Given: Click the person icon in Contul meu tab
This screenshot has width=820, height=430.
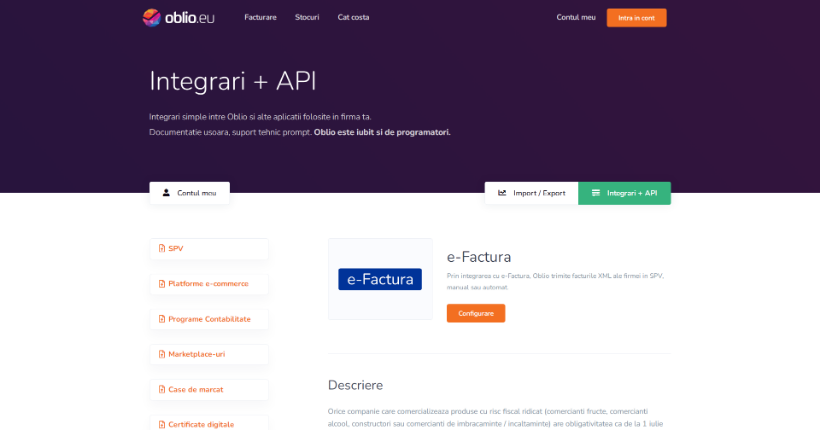Looking at the screenshot, I should point(166,193).
